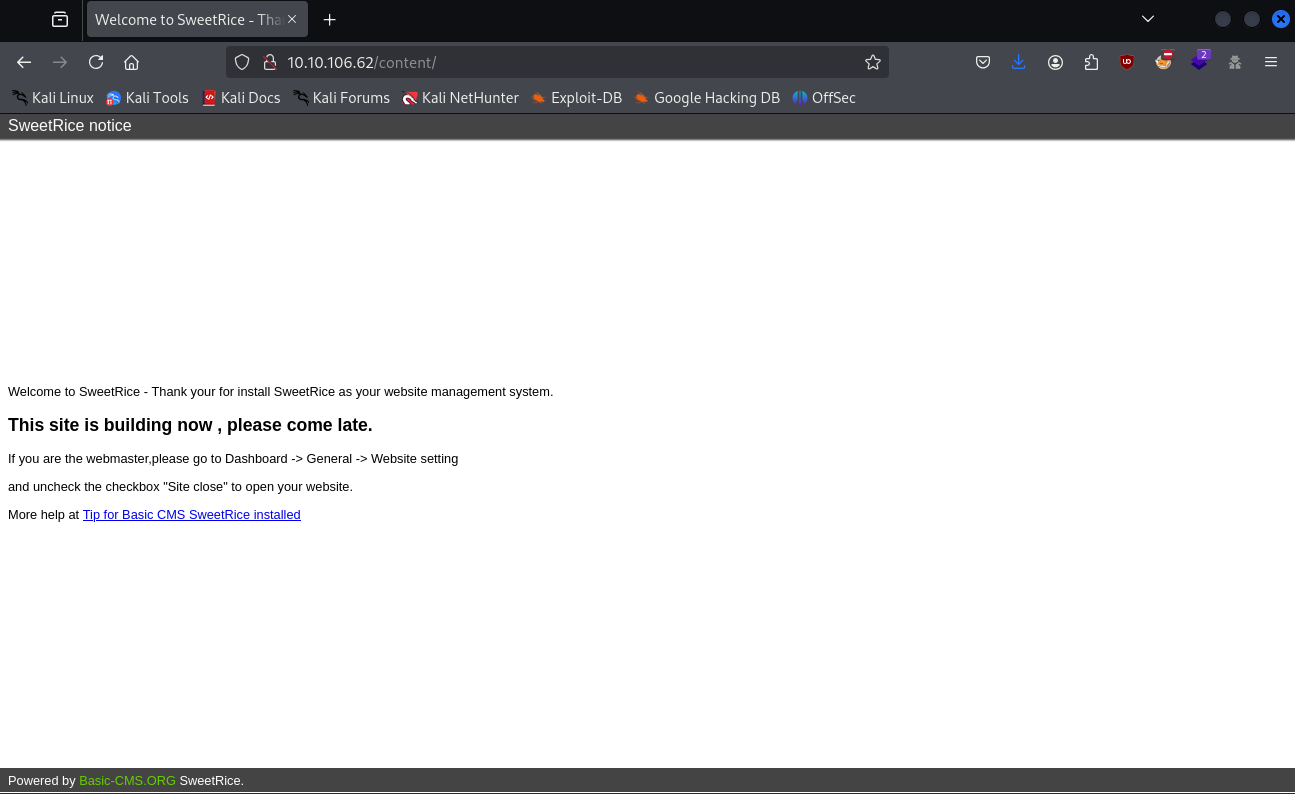Open the Firefox account menu

pos(1055,62)
